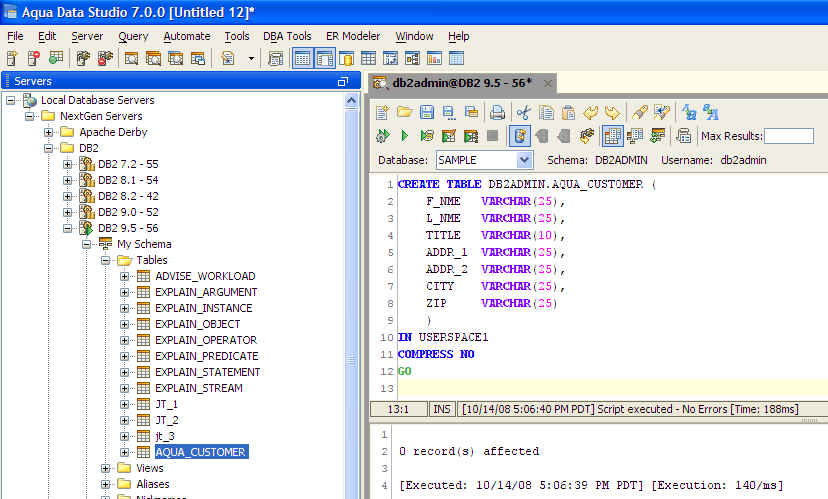
Task: Click the reconnect plug icon in editor toolbar
Action: point(586,136)
